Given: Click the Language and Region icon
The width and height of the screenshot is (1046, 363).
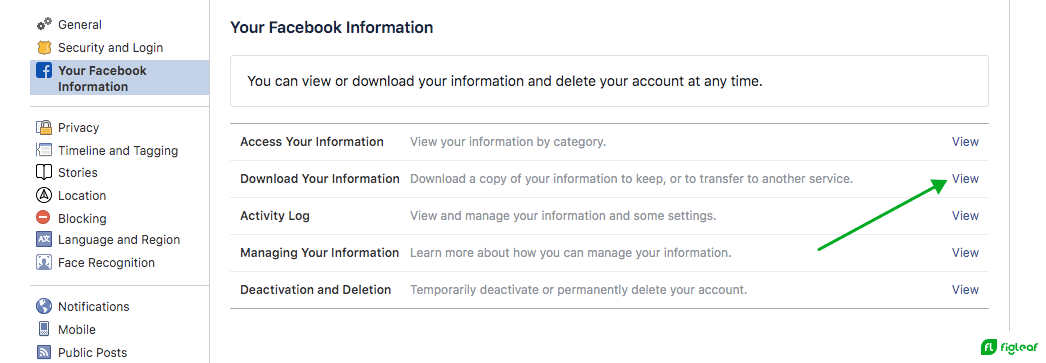Looking at the screenshot, I should [44, 240].
